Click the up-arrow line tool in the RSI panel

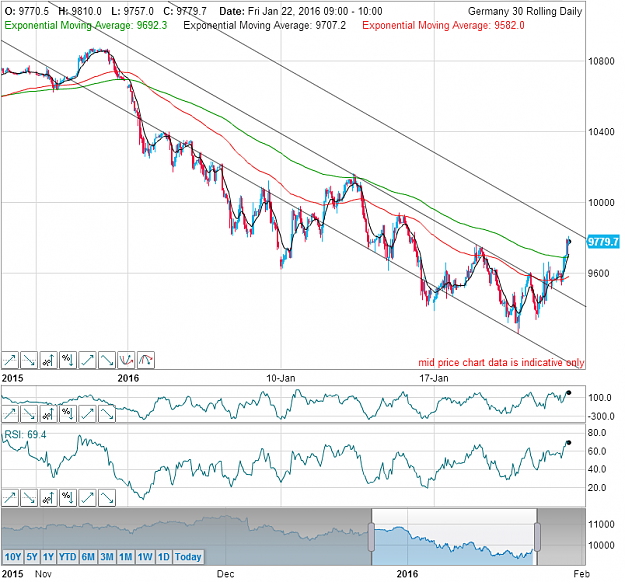tap(10, 498)
